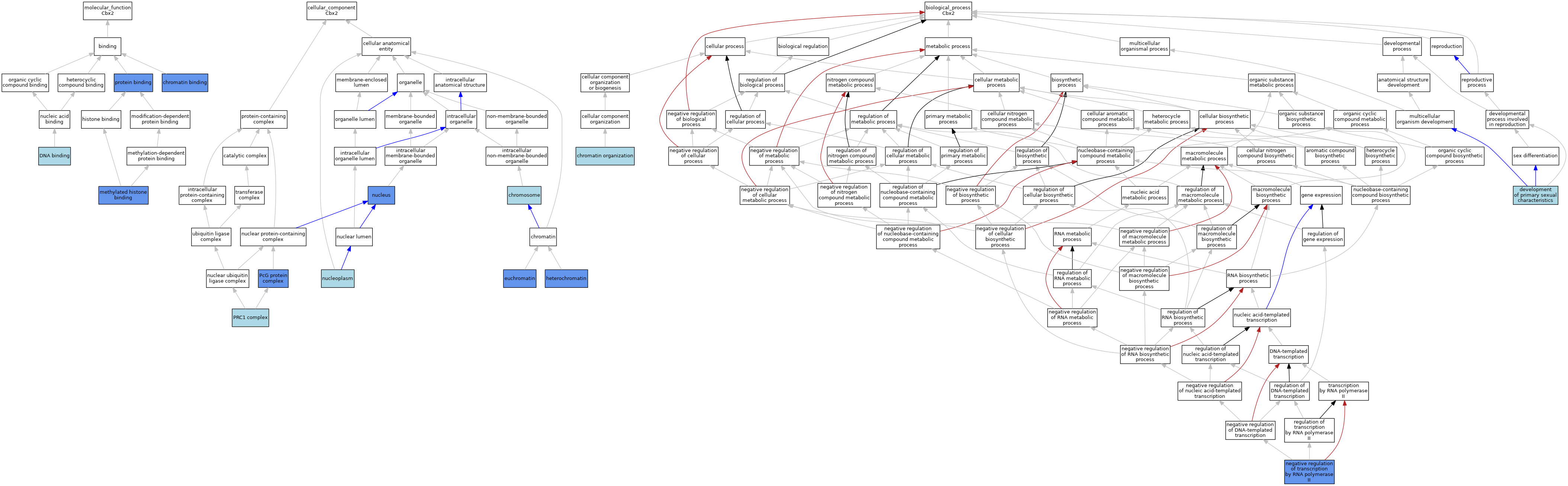
Task: Click the 'developmental process involved in reproduction' node
Action: tap(1507, 119)
